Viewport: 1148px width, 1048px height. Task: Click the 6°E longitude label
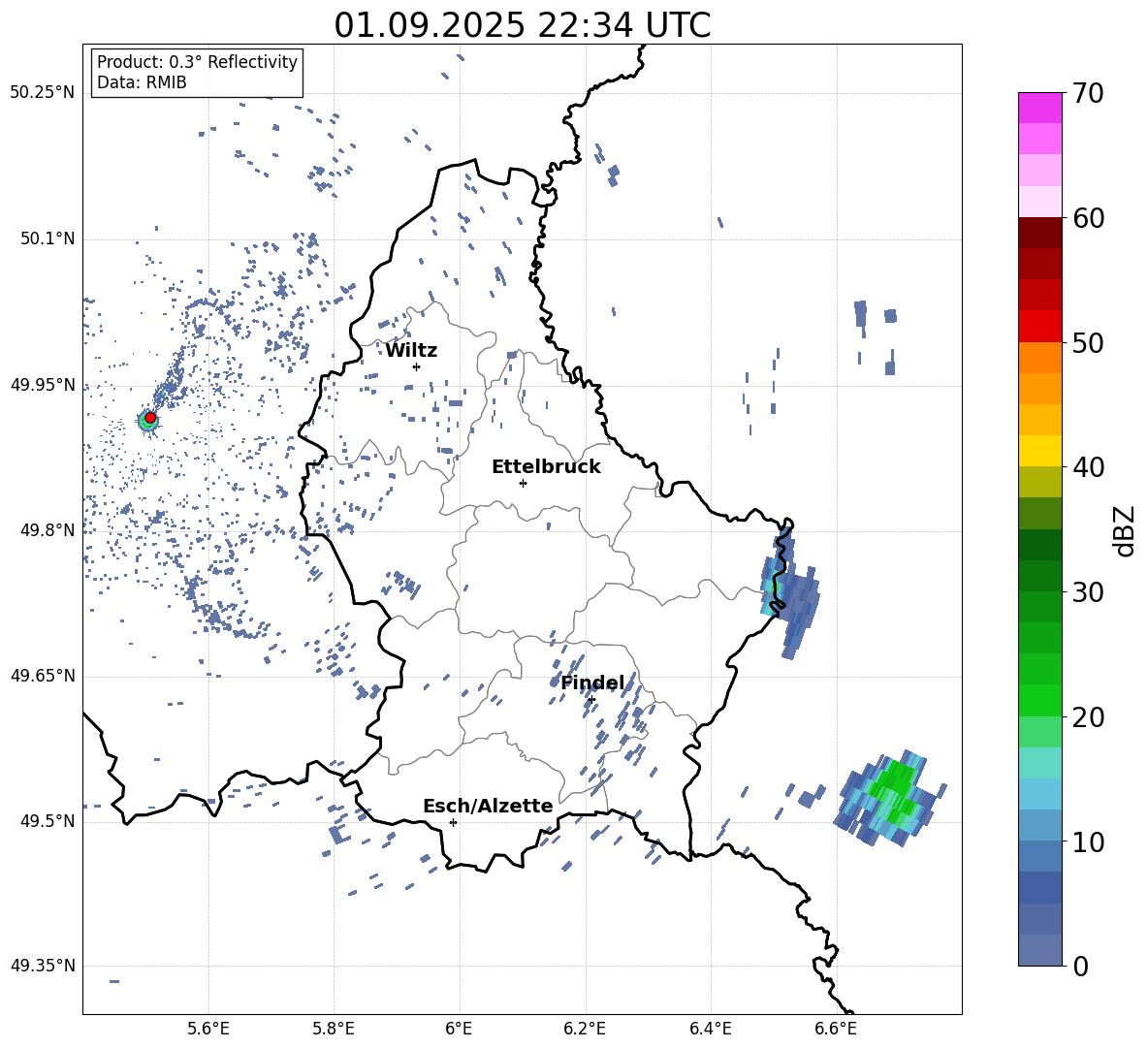459,1029
